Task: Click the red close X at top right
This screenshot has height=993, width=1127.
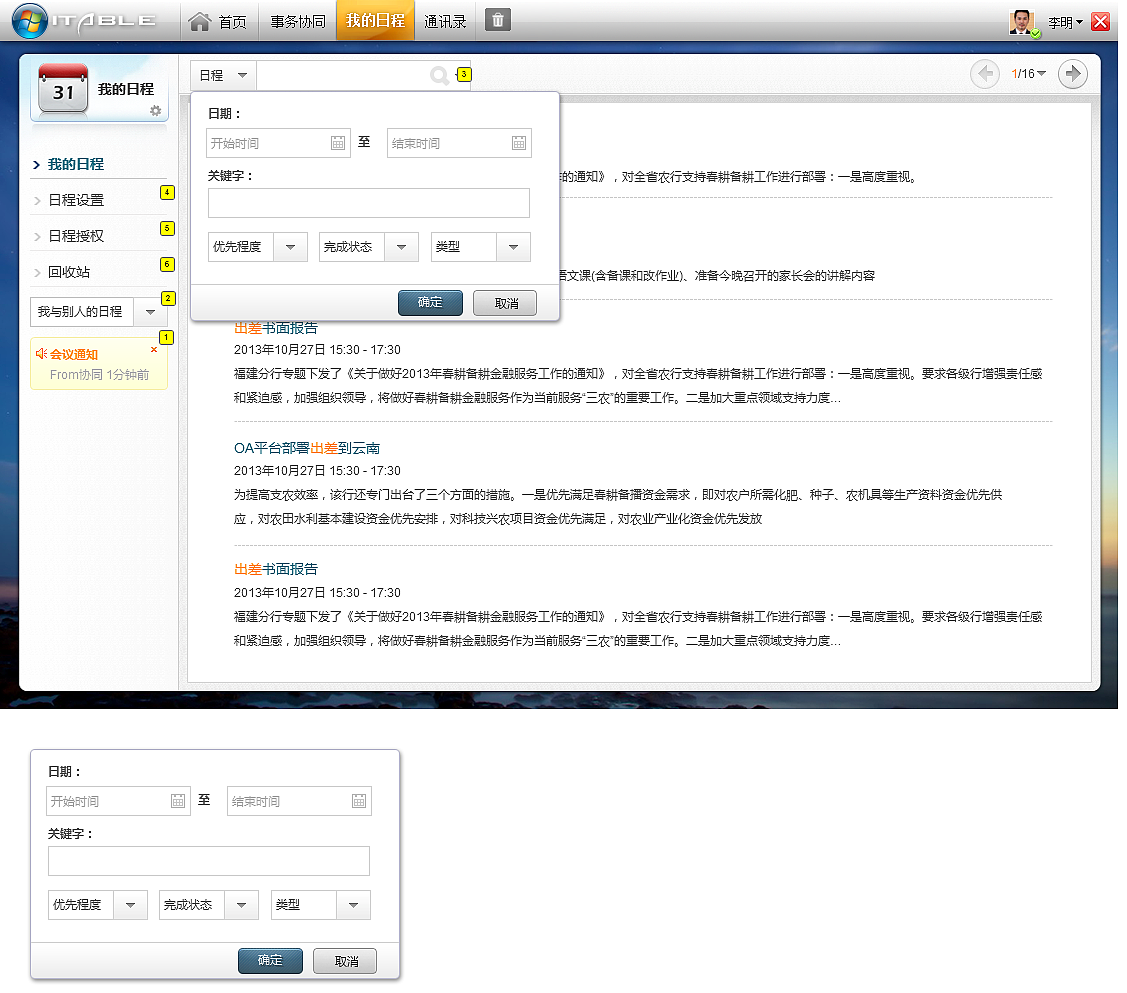Action: [1100, 22]
